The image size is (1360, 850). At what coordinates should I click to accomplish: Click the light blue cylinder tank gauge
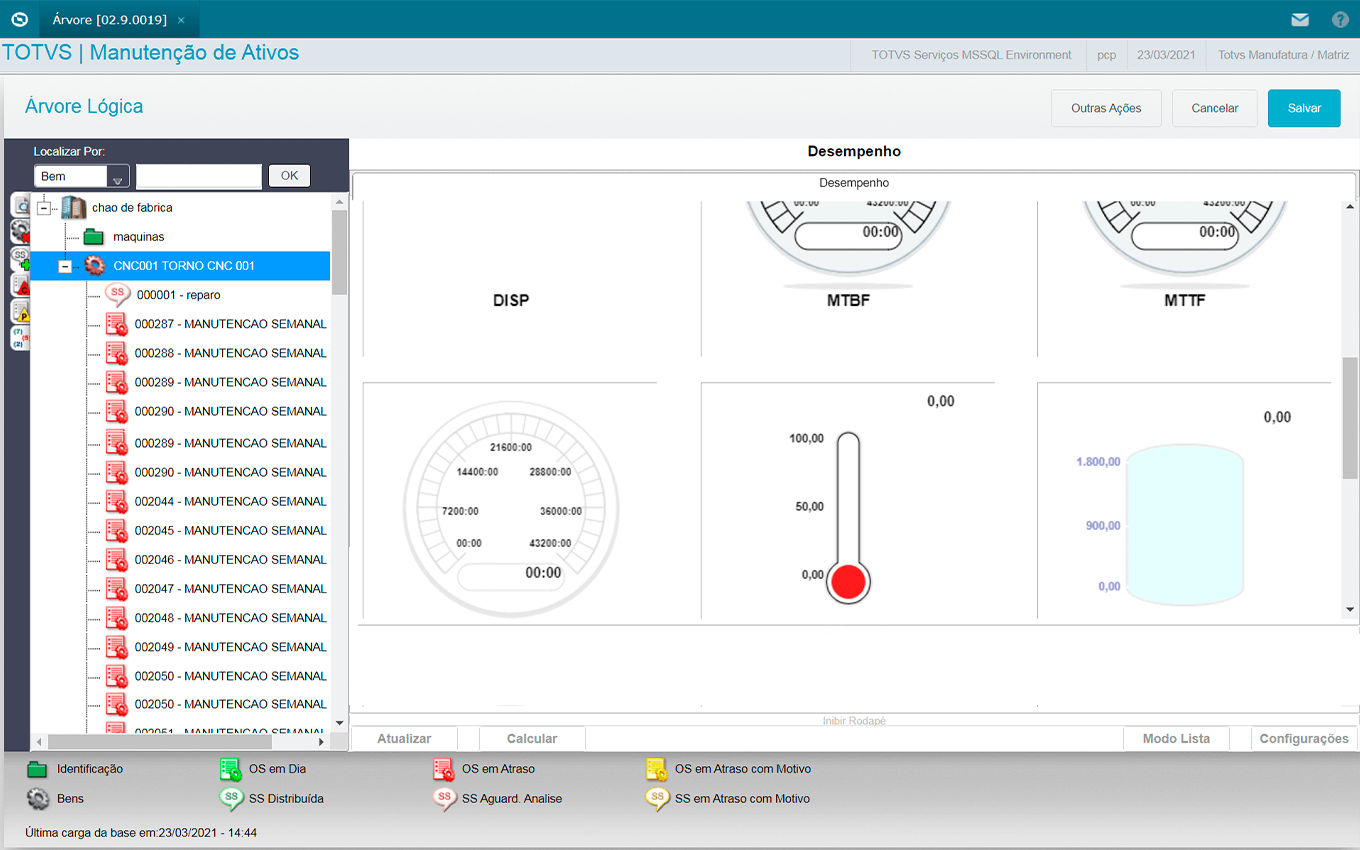click(x=1185, y=526)
